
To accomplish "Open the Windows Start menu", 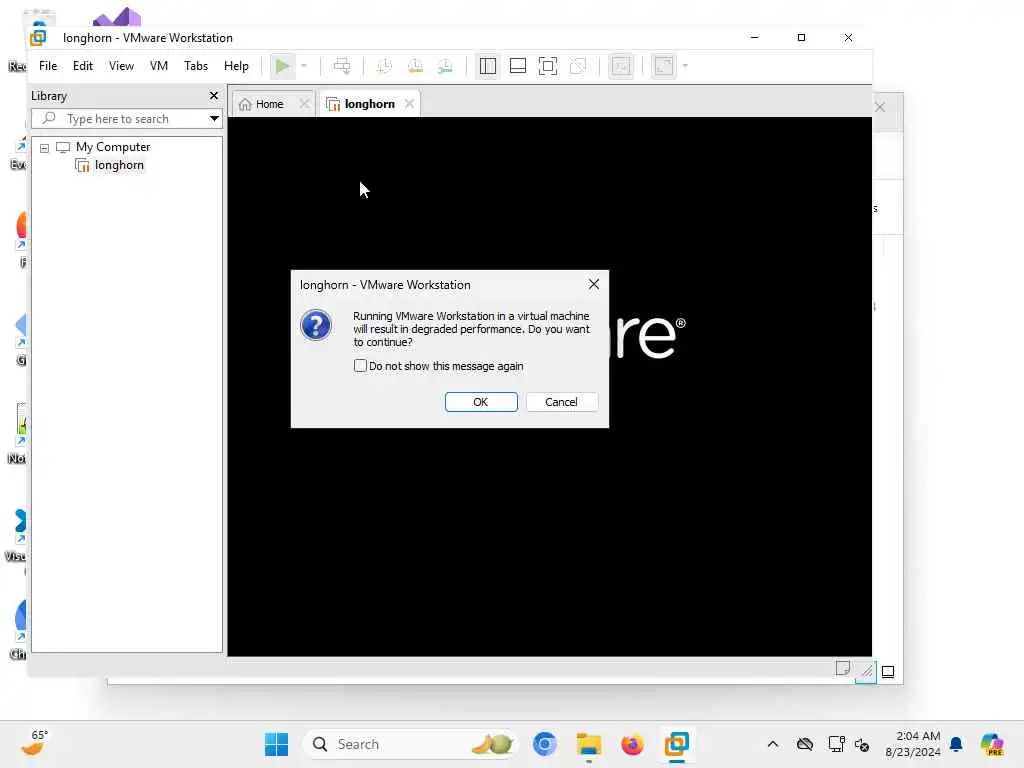I will (x=276, y=744).
